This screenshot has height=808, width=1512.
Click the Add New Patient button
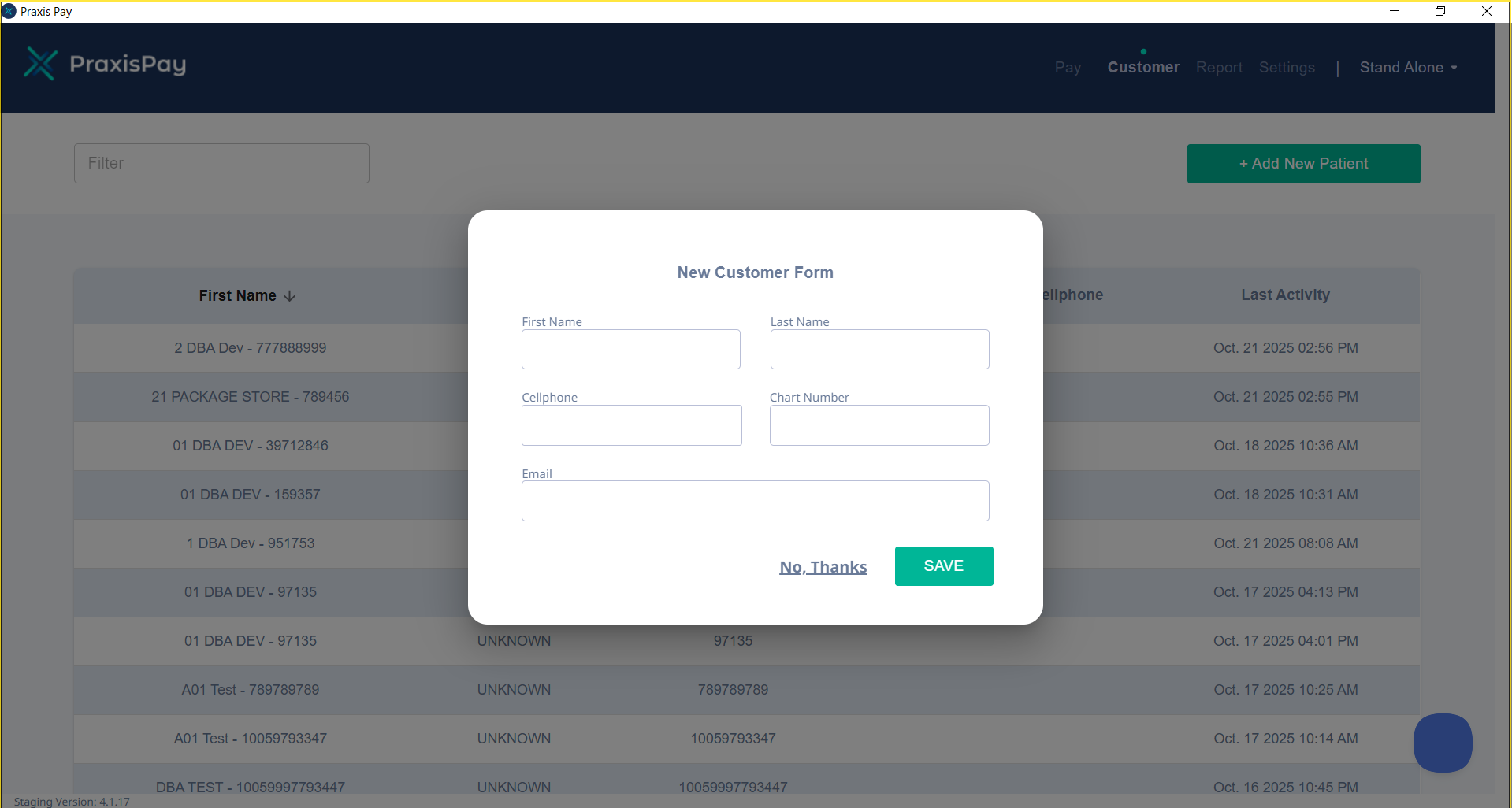click(1303, 164)
